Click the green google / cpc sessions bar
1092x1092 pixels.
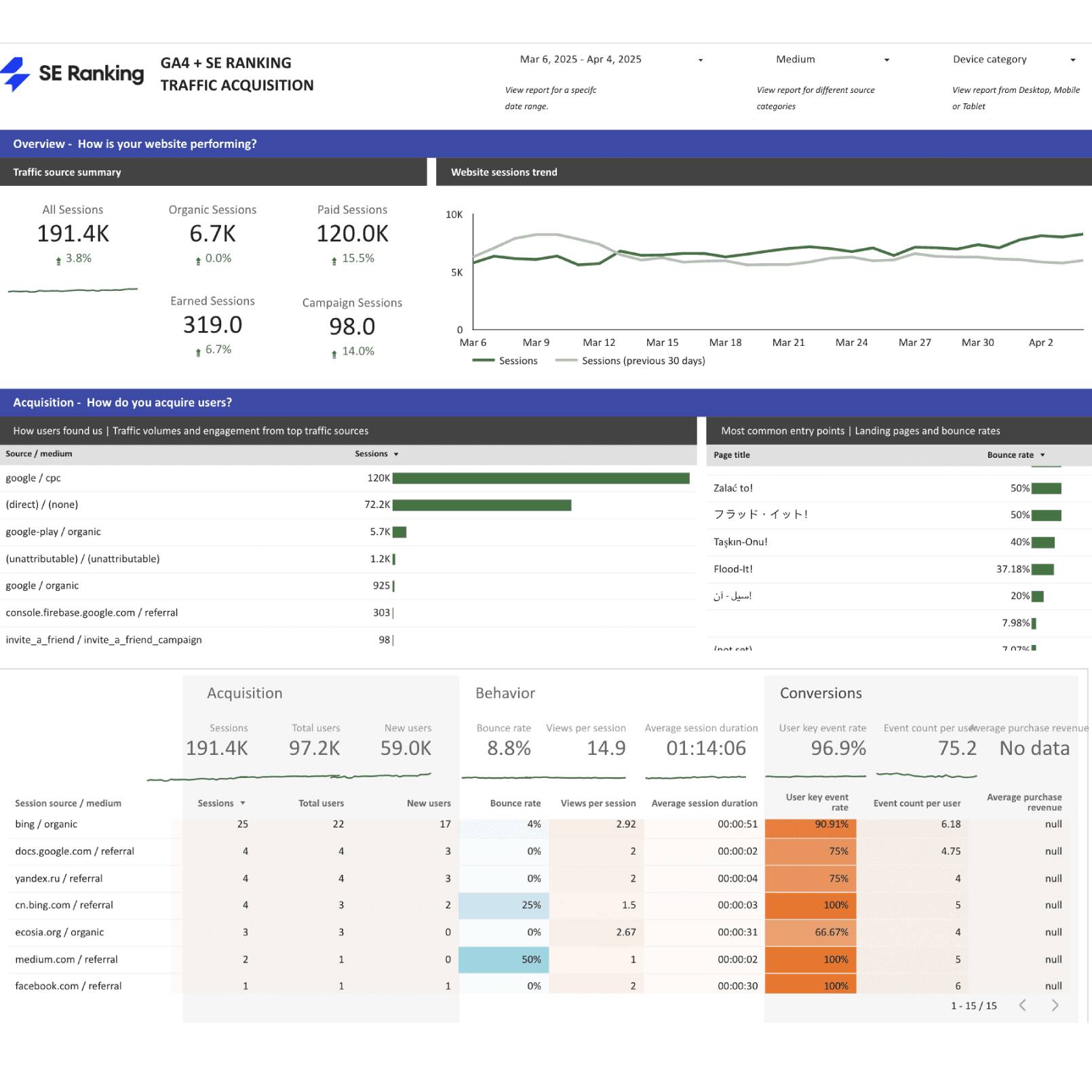(541, 478)
